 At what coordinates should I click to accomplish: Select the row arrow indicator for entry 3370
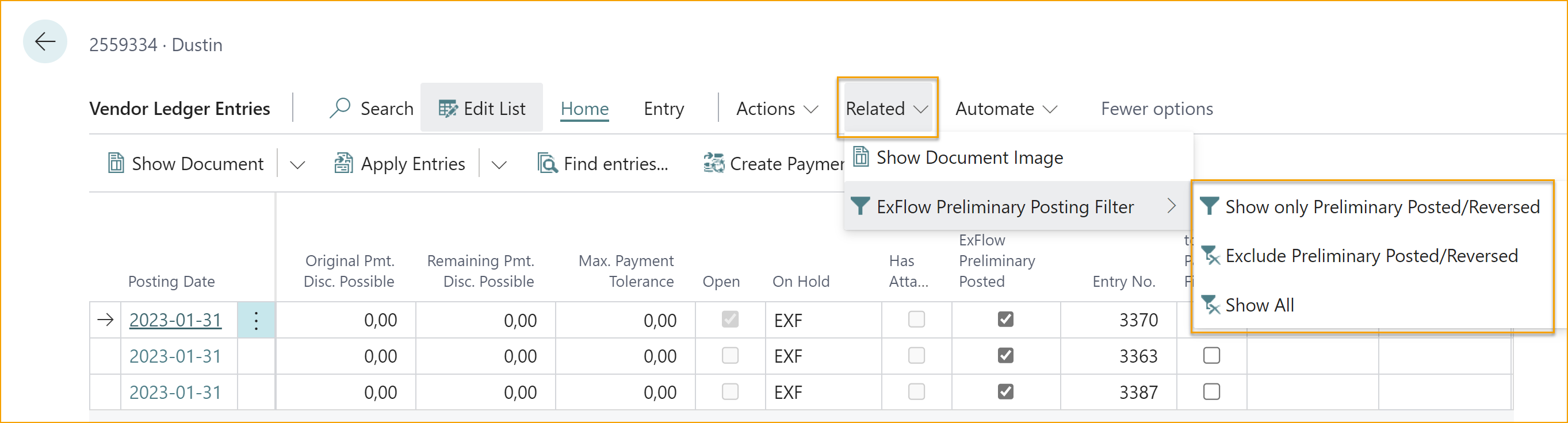105,320
